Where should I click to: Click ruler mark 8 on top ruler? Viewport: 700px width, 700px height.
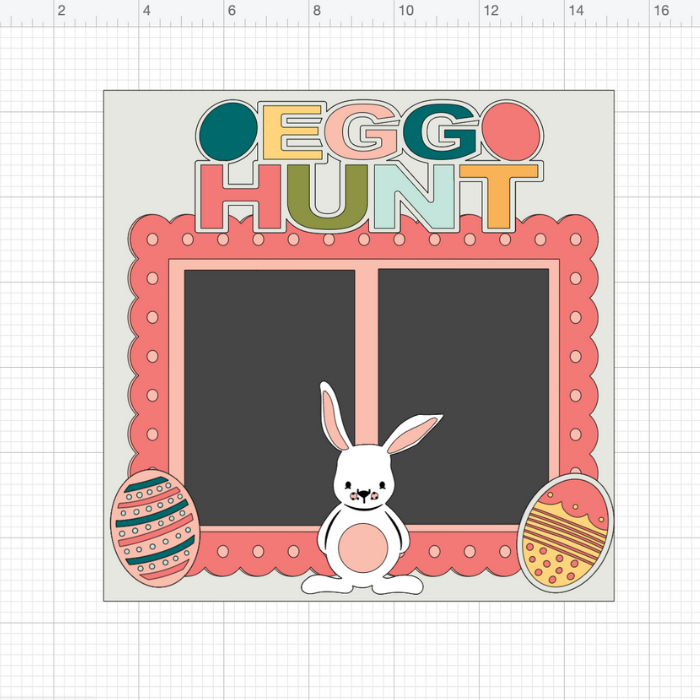tap(317, 10)
